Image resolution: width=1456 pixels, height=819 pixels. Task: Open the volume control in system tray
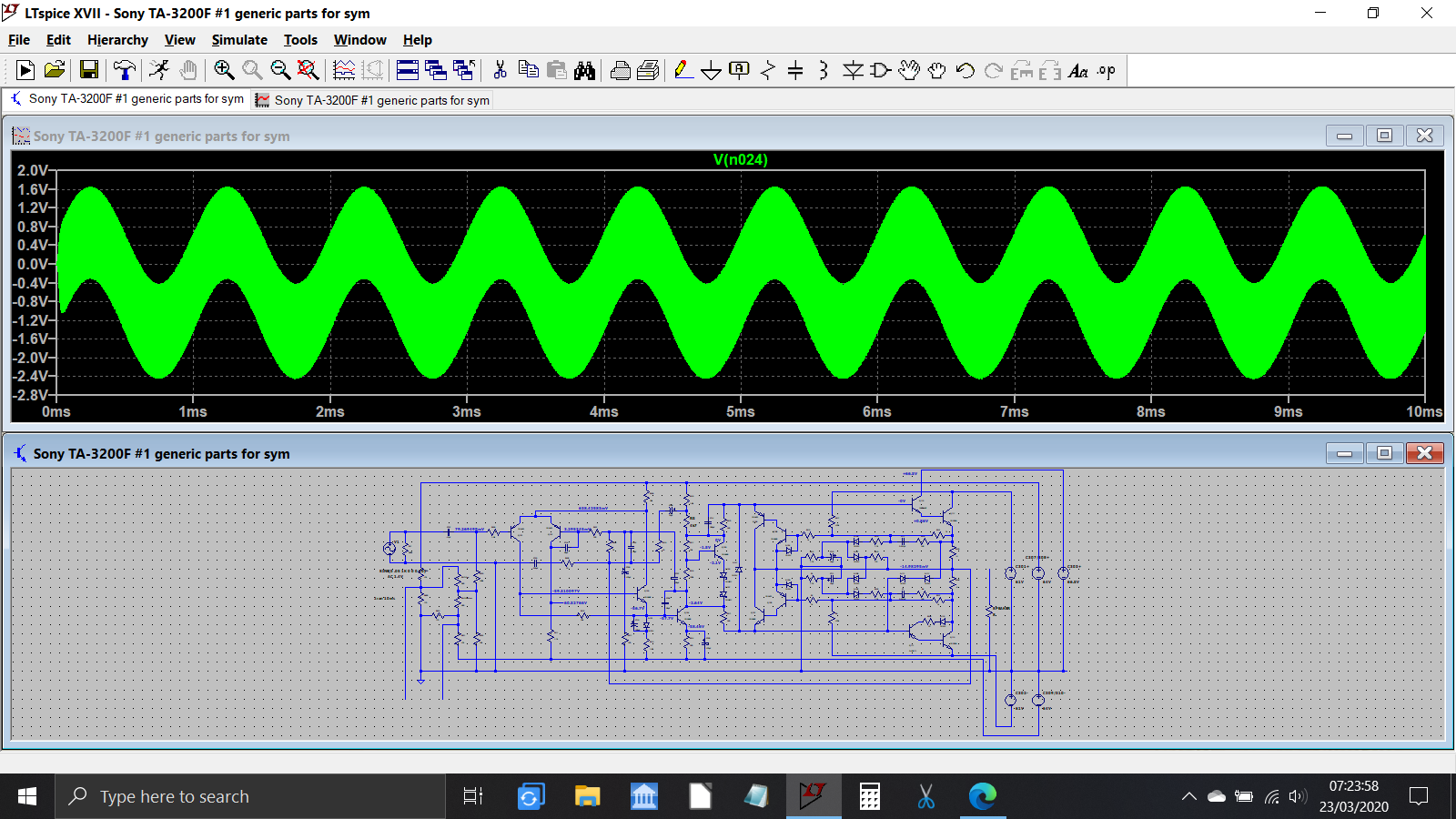[x=1298, y=796]
